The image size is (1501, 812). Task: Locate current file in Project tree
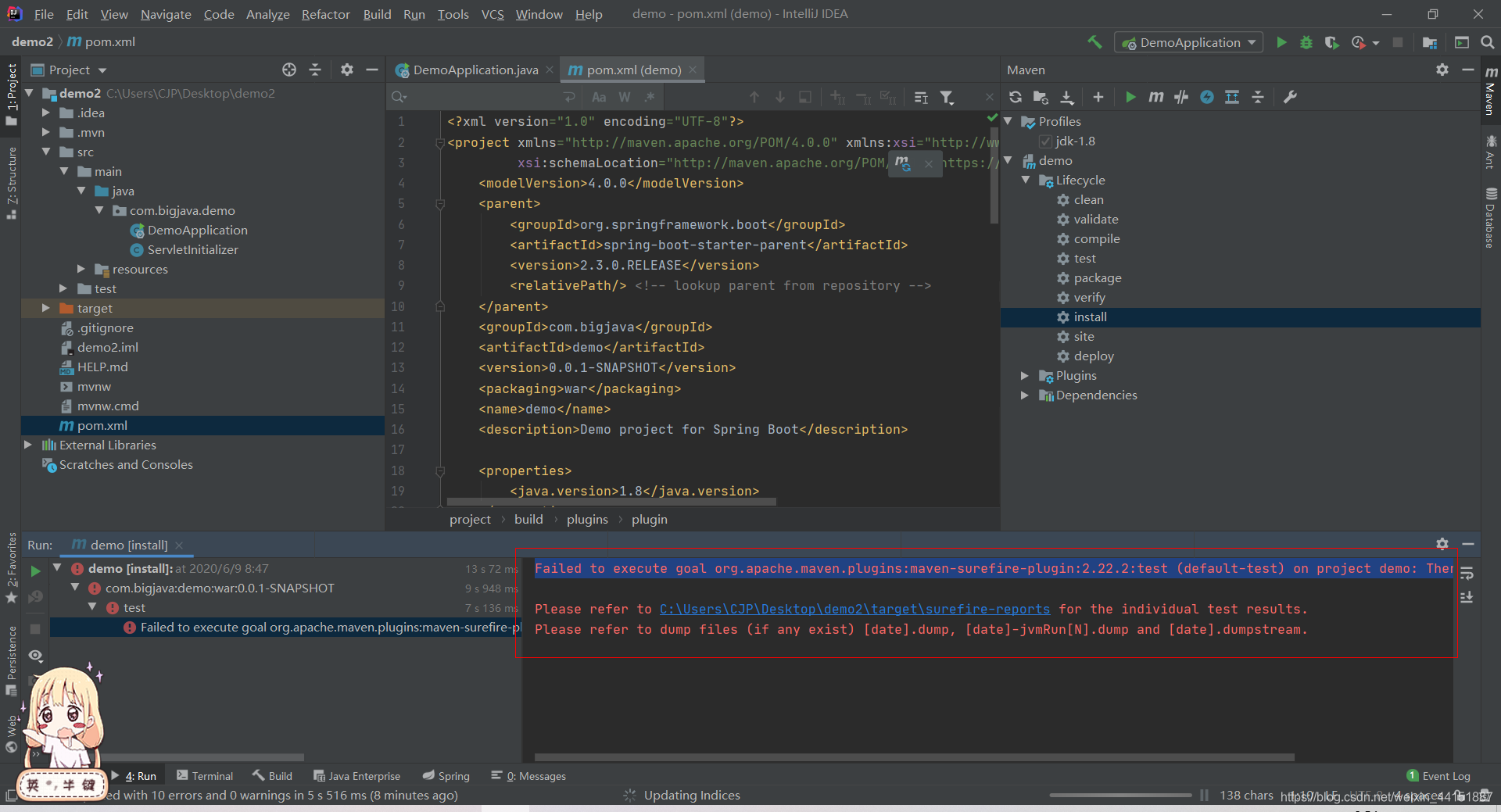point(289,70)
